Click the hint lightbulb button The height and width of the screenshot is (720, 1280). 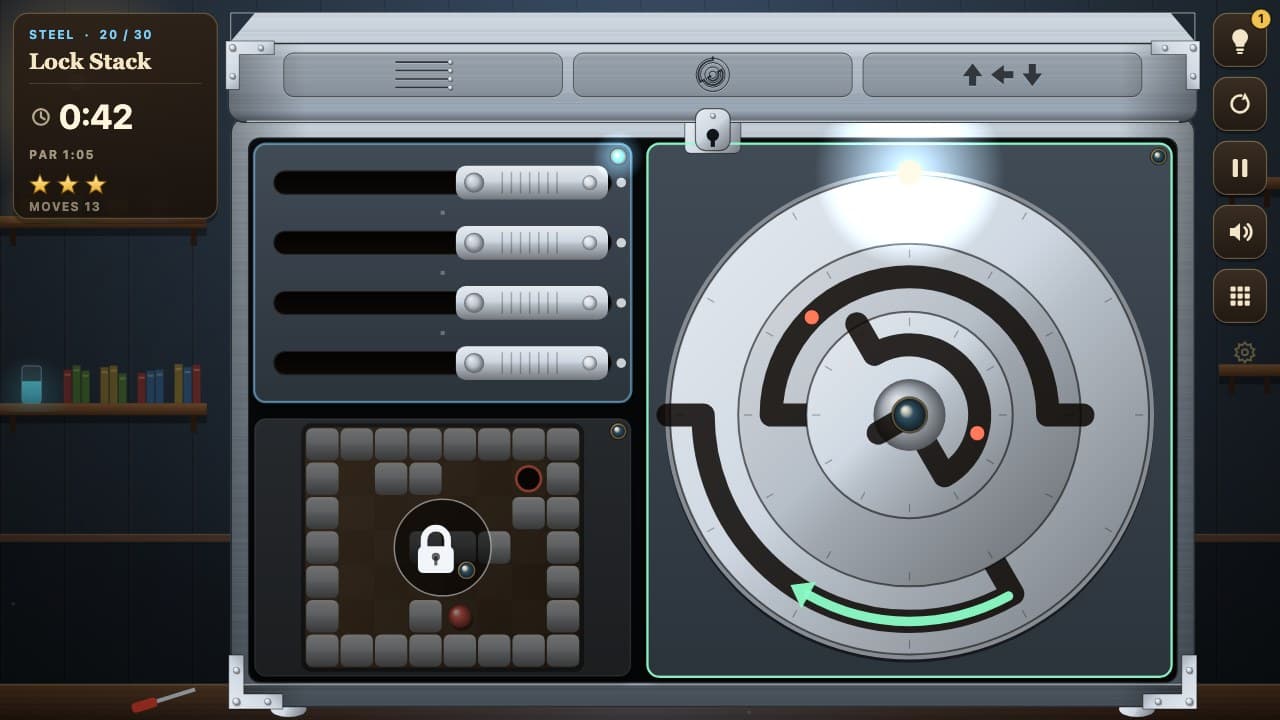click(x=1240, y=40)
